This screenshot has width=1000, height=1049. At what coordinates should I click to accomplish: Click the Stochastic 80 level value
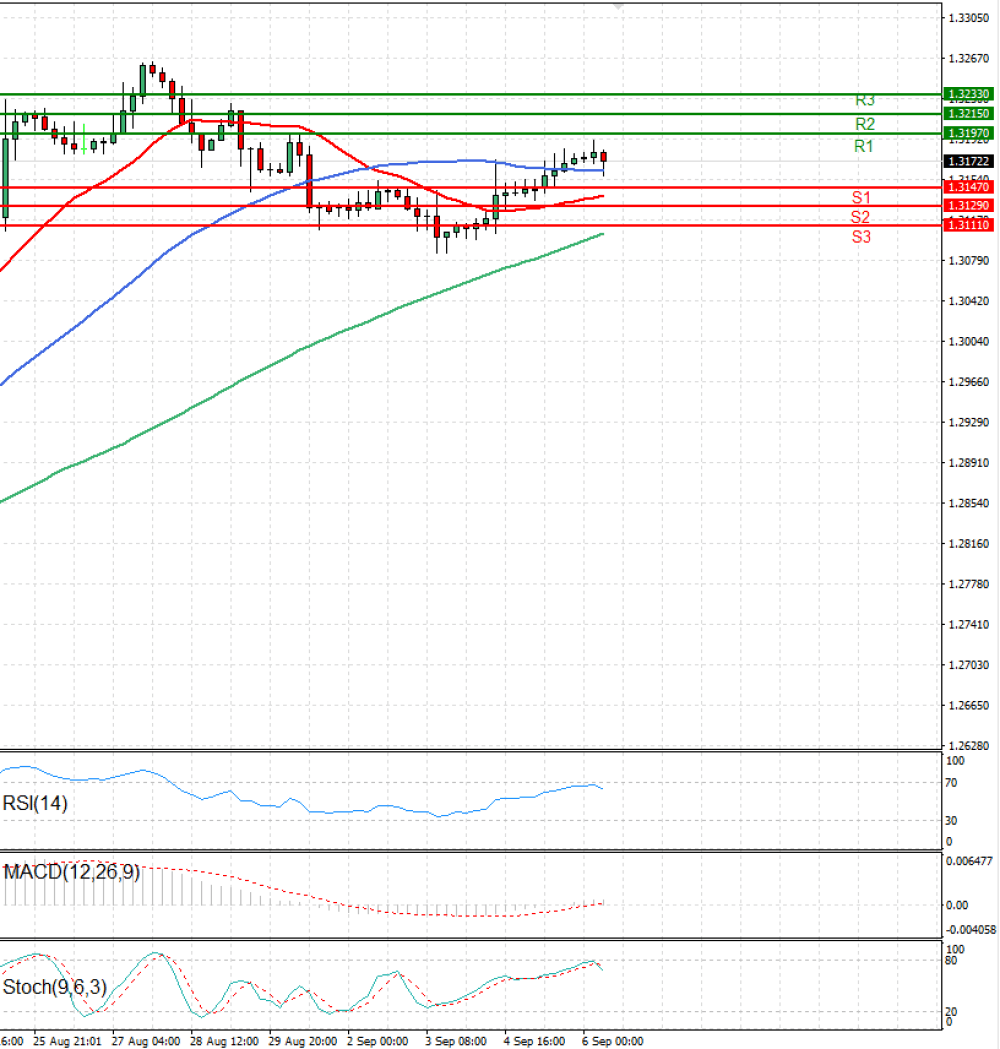[x=951, y=961]
